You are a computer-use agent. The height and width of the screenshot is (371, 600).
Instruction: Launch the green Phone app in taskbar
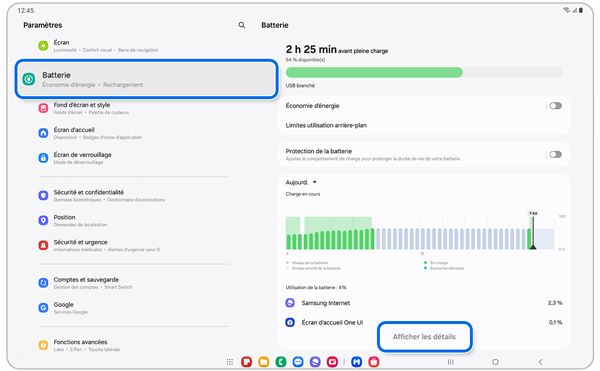pyautogui.click(x=281, y=361)
